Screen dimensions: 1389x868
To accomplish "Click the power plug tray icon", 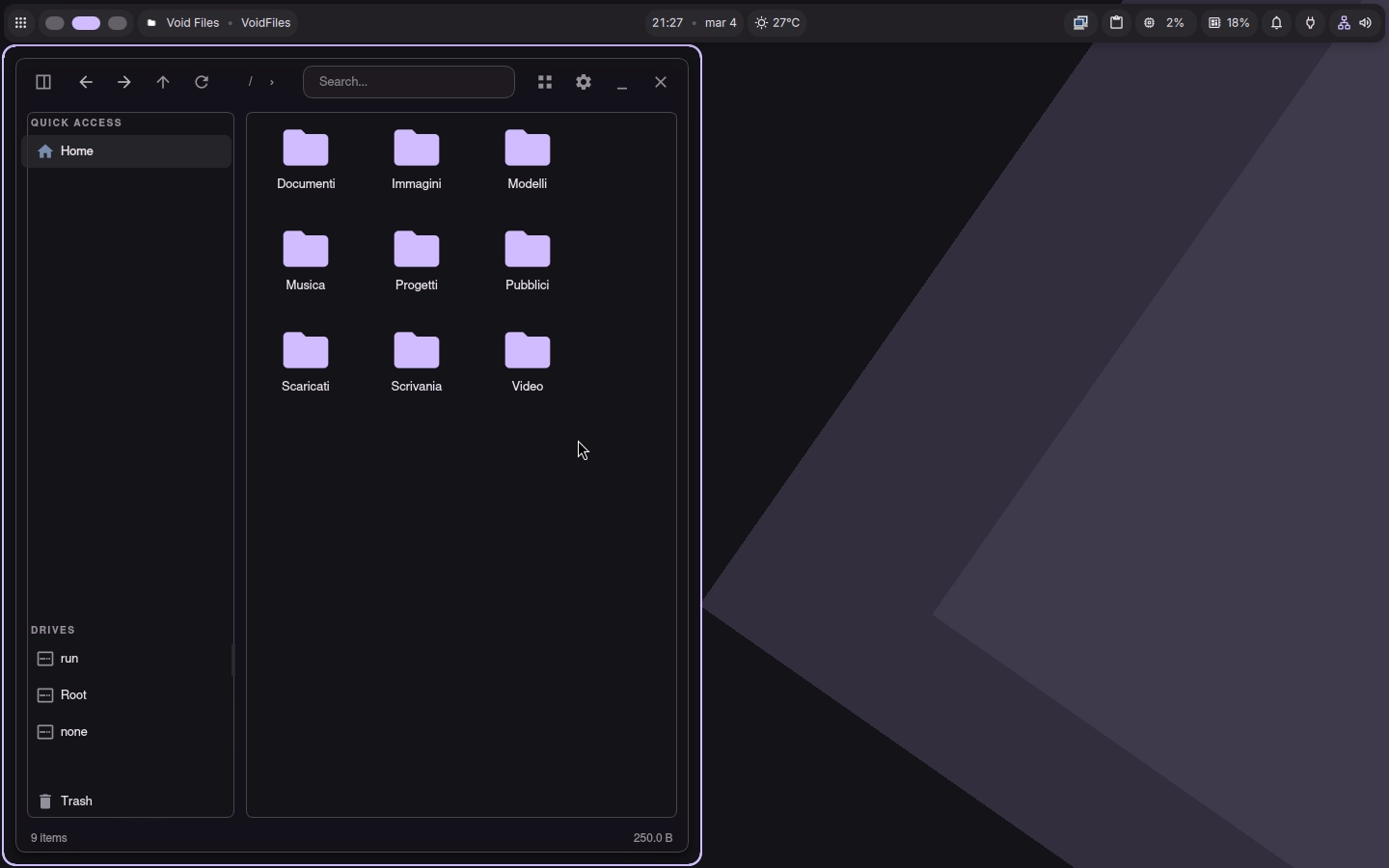I will click(x=1312, y=23).
